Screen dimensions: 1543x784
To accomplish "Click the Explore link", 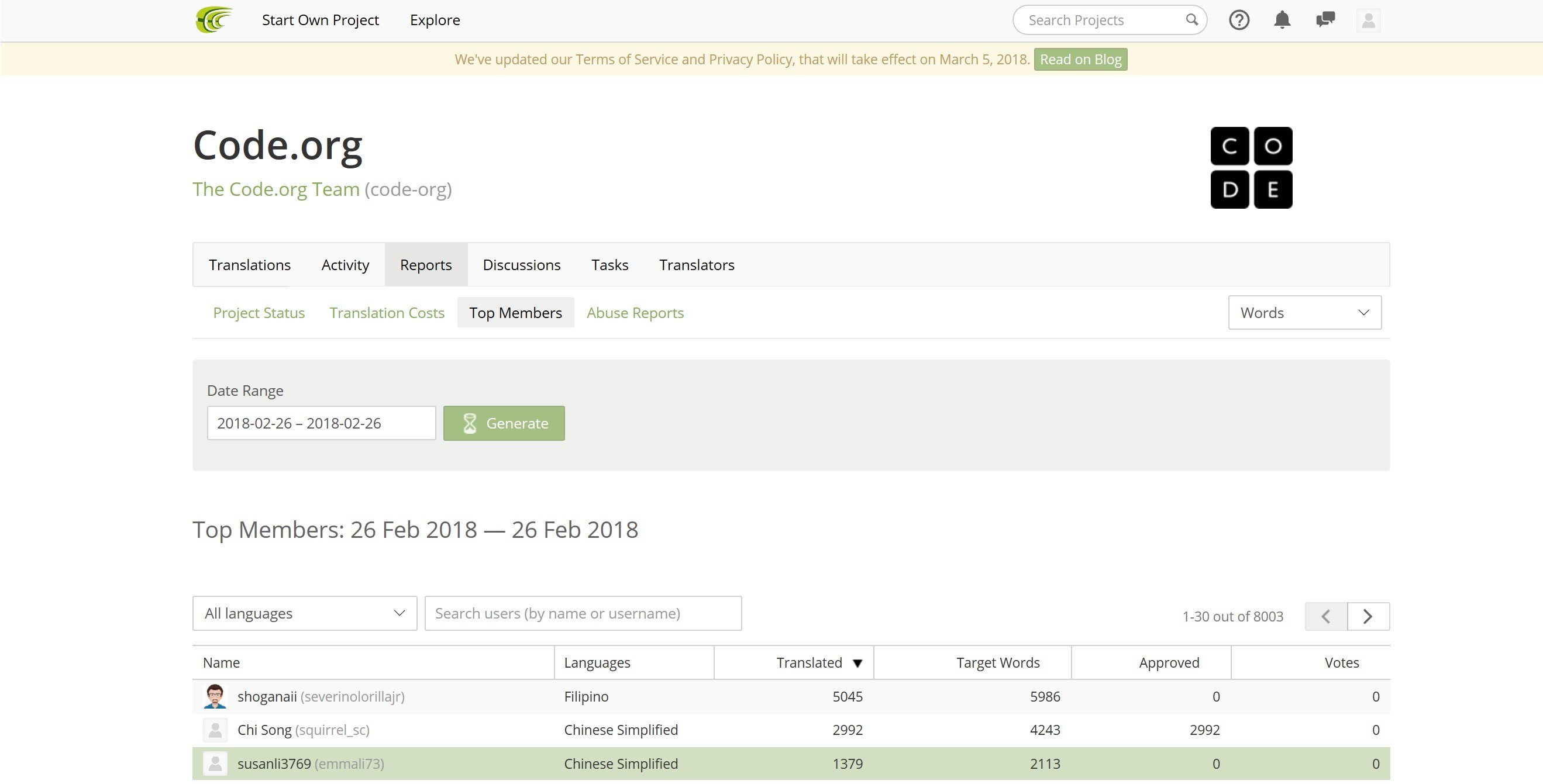I will click(435, 20).
